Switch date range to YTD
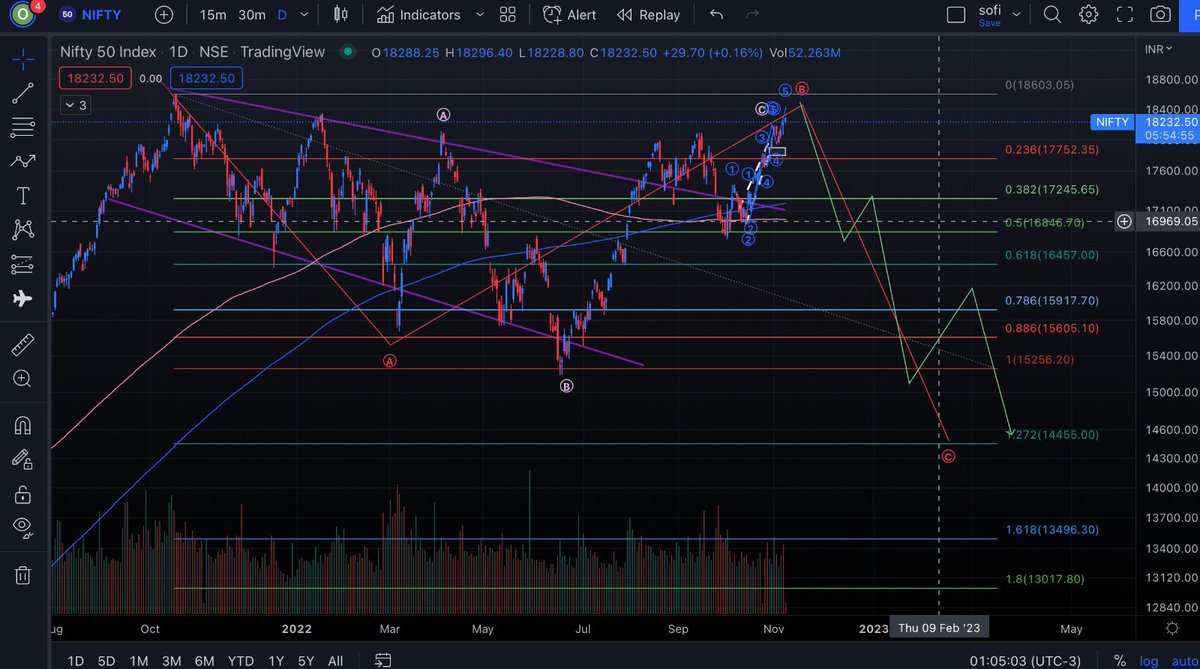The image size is (1200, 669). tap(240, 660)
